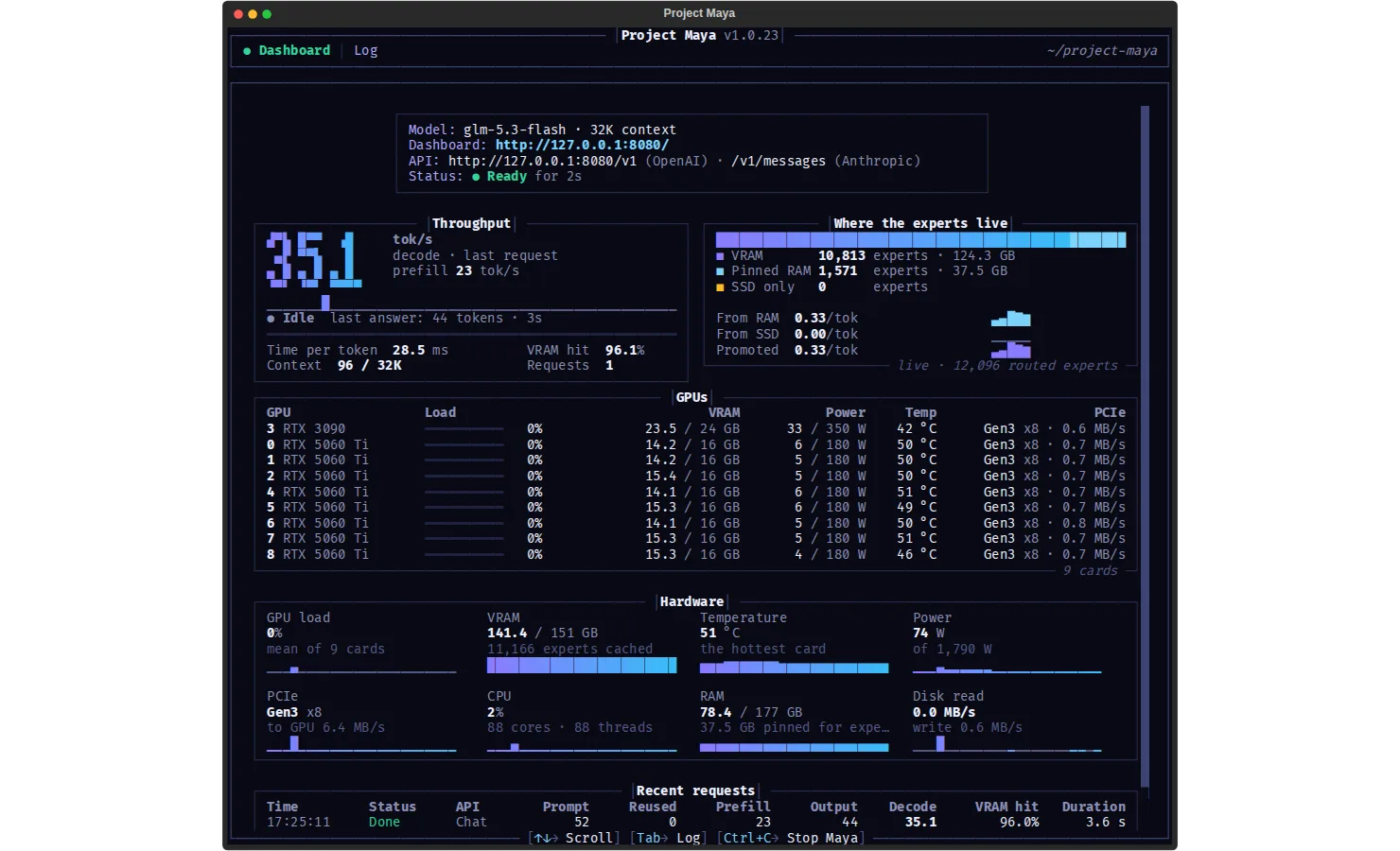The height and width of the screenshot is (851, 1400).
Task: Click the Tab Log shortcut hint
Action: 669,838
